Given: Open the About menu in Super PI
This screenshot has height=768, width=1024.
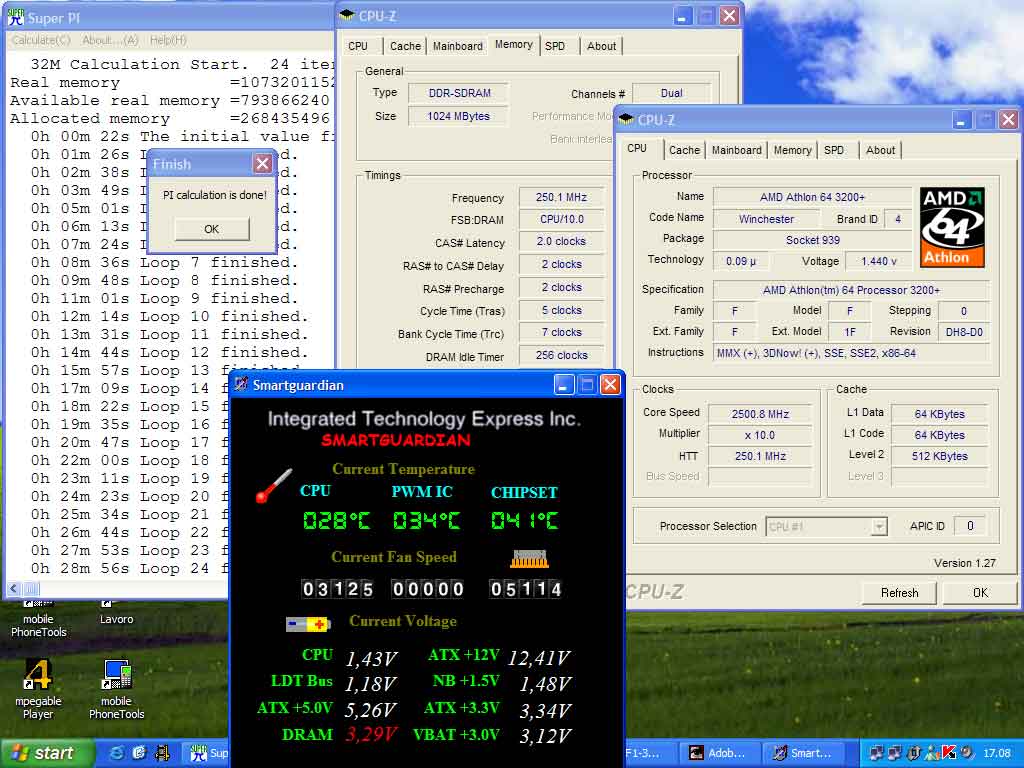Looking at the screenshot, I should pyautogui.click(x=110, y=40).
